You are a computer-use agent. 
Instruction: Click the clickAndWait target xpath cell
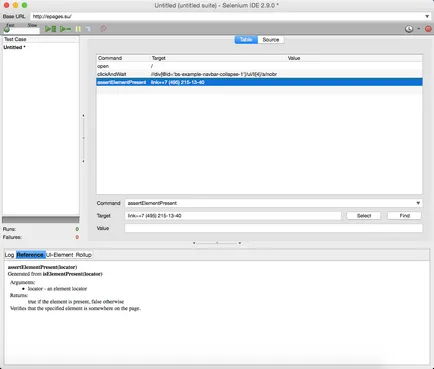pyautogui.click(x=214, y=74)
